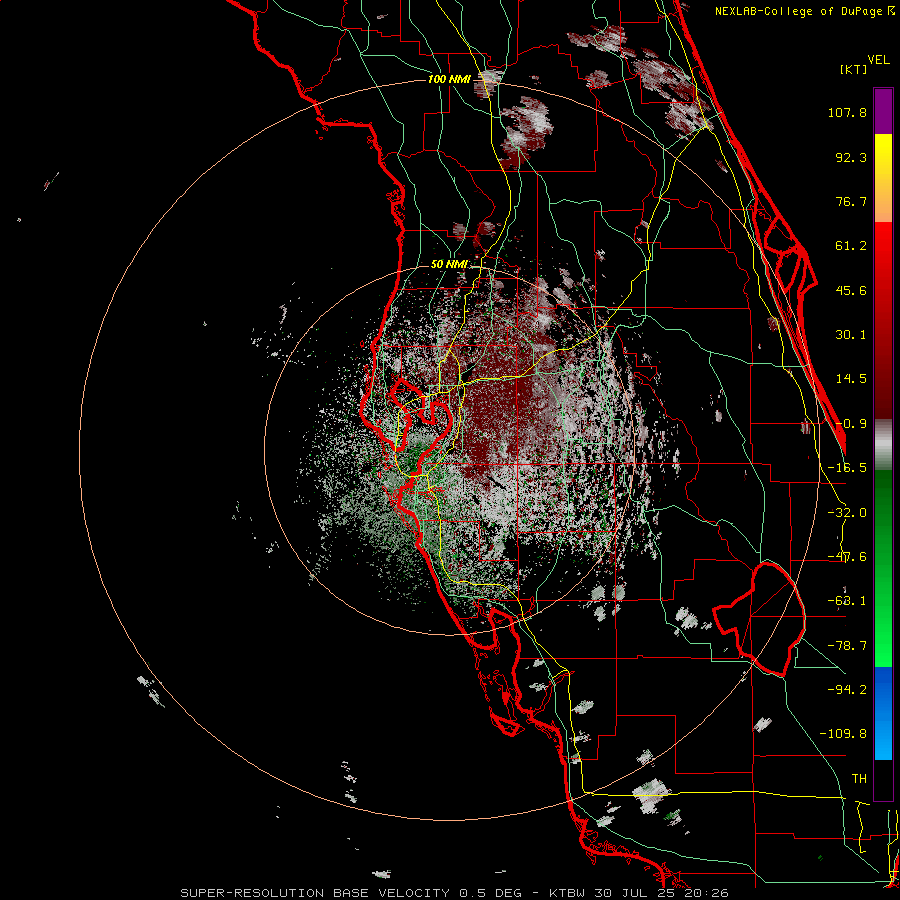Select the -32.0 velocity scale value
Screen dimensions: 900x900
click(847, 513)
